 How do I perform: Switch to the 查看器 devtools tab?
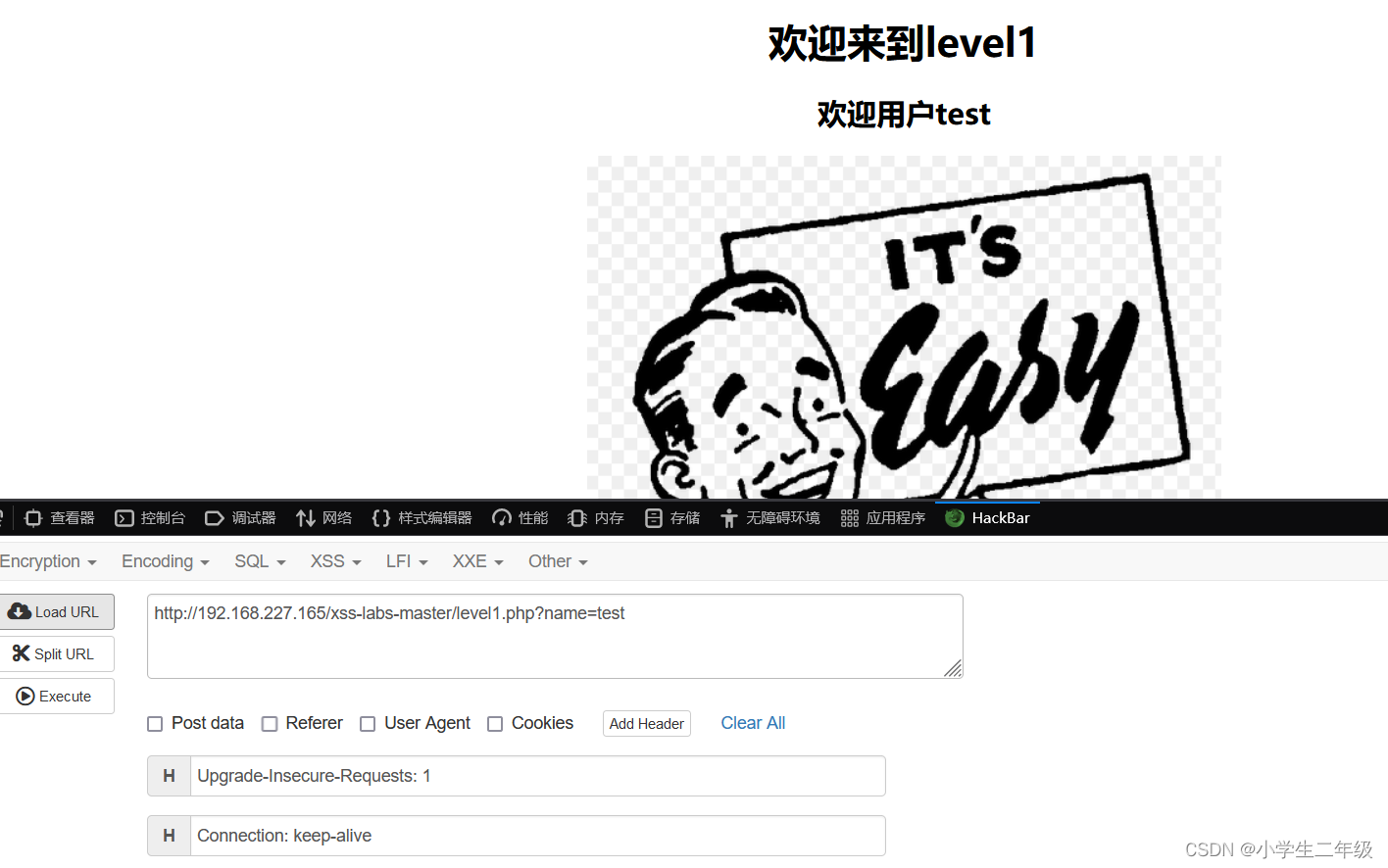coord(60,518)
